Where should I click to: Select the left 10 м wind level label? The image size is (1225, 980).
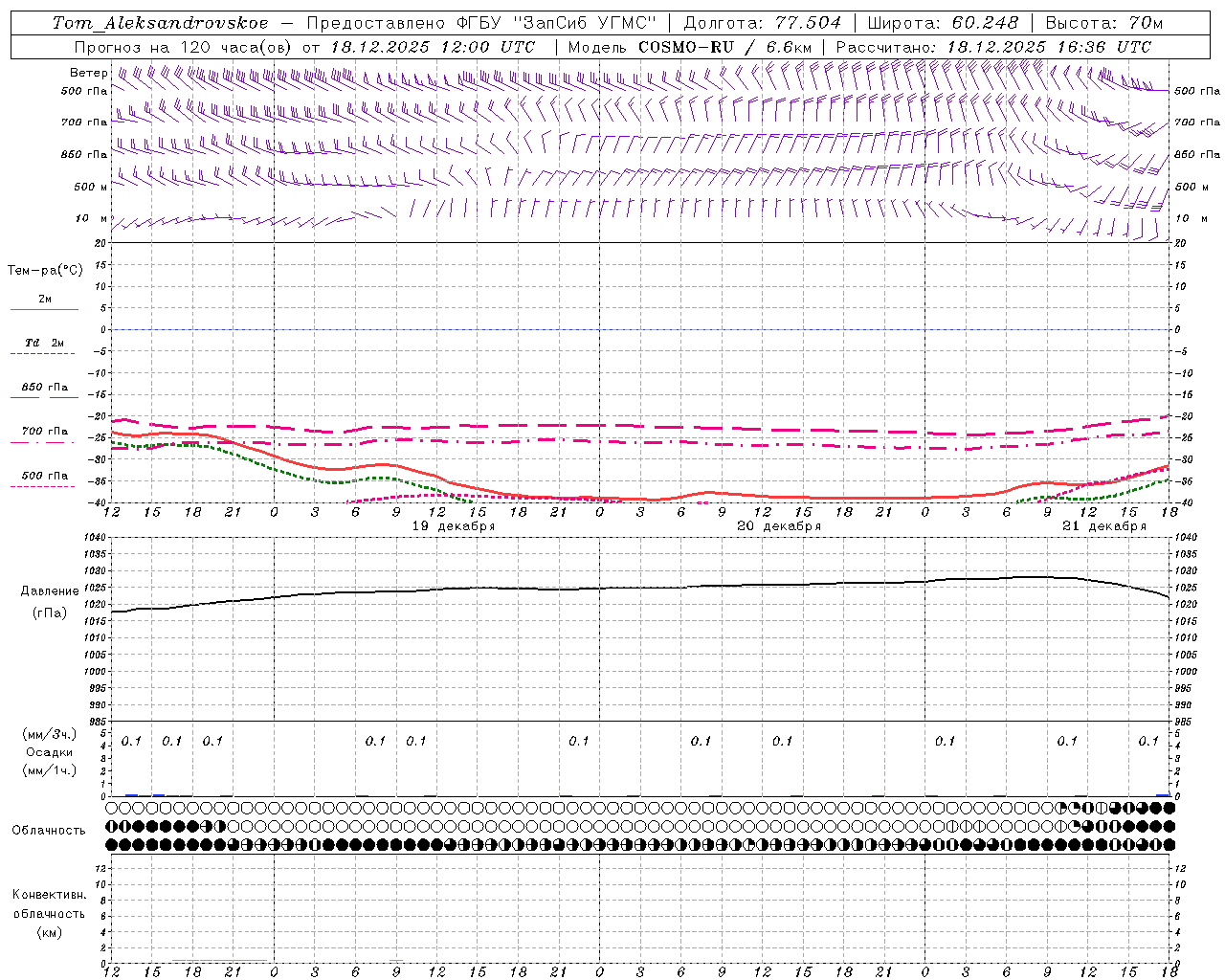[91, 218]
